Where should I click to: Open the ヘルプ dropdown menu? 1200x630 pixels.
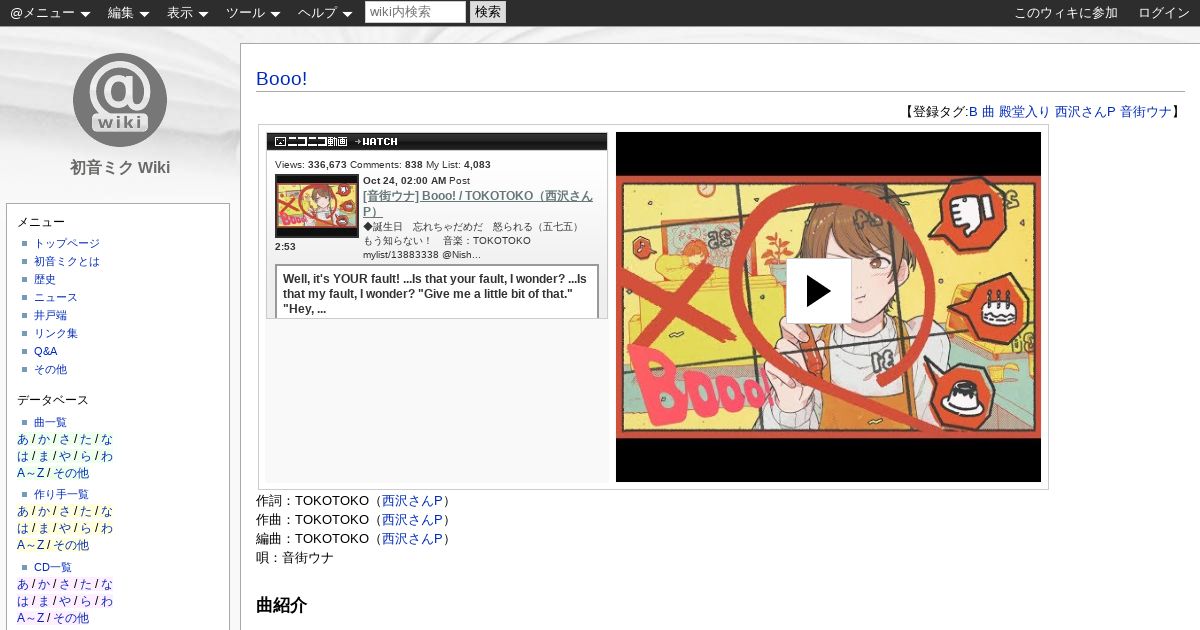(x=325, y=13)
